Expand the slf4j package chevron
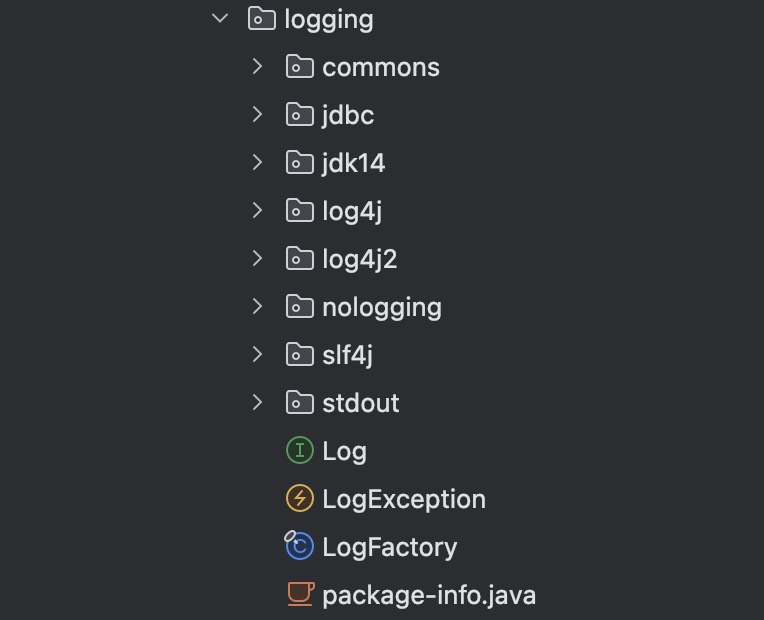The image size is (764, 620). (x=257, y=355)
